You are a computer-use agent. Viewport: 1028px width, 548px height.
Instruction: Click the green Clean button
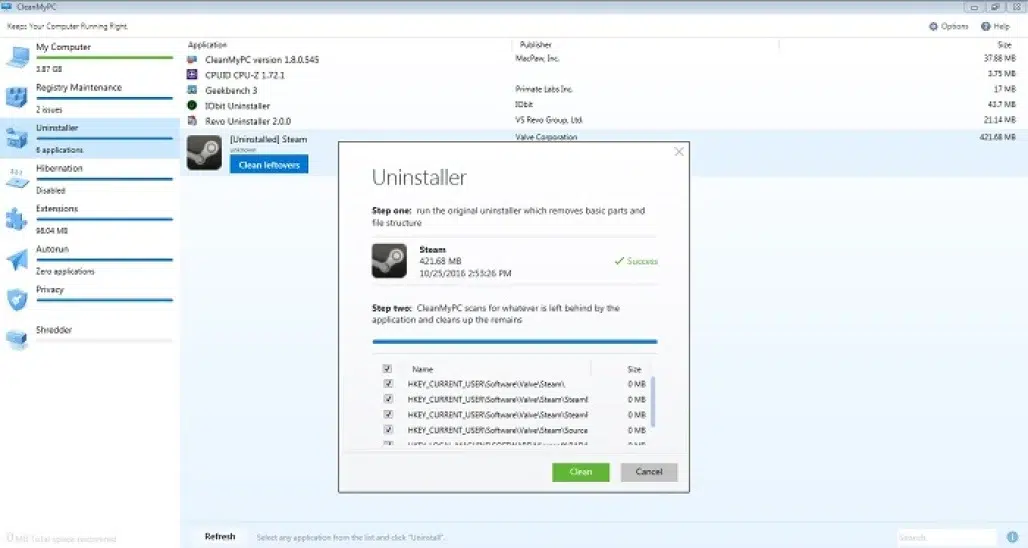[x=580, y=472]
